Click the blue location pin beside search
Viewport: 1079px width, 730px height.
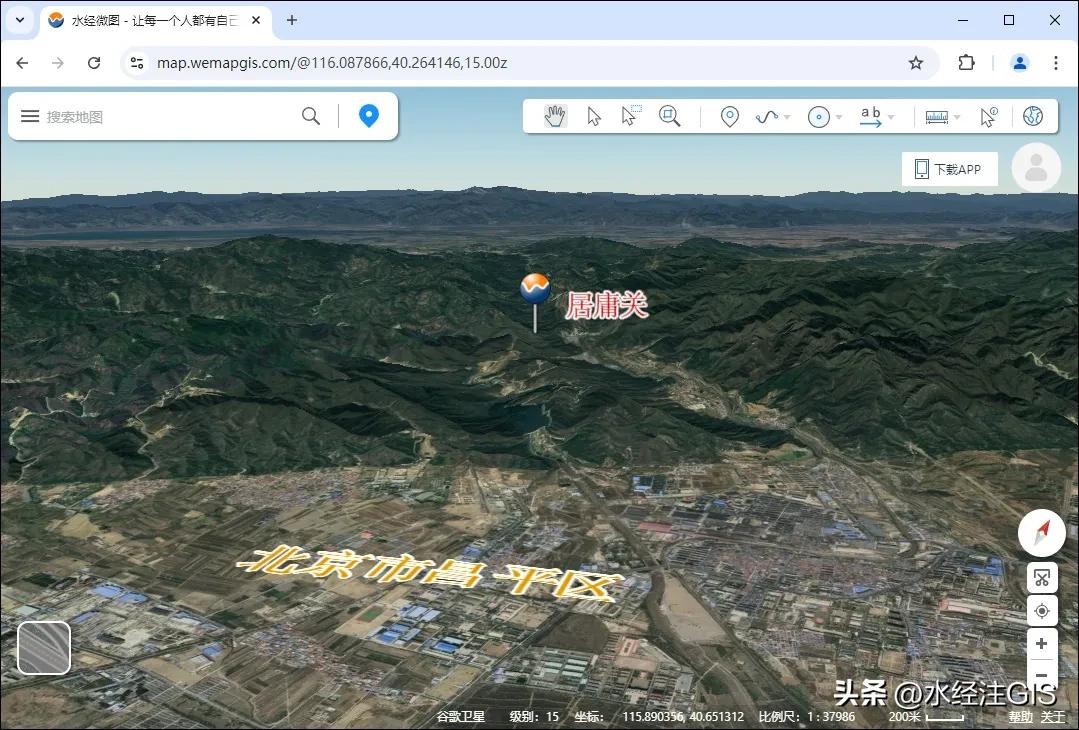[369, 116]
